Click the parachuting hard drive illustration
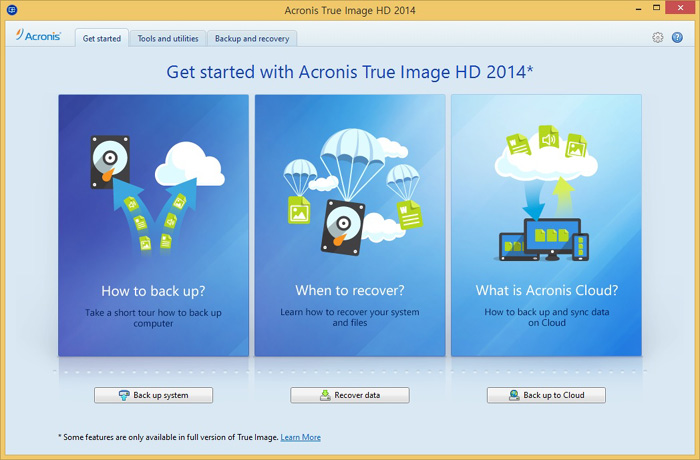Image resolution: width=700 pixels, height=460 pixels. [x=349, y=192]
